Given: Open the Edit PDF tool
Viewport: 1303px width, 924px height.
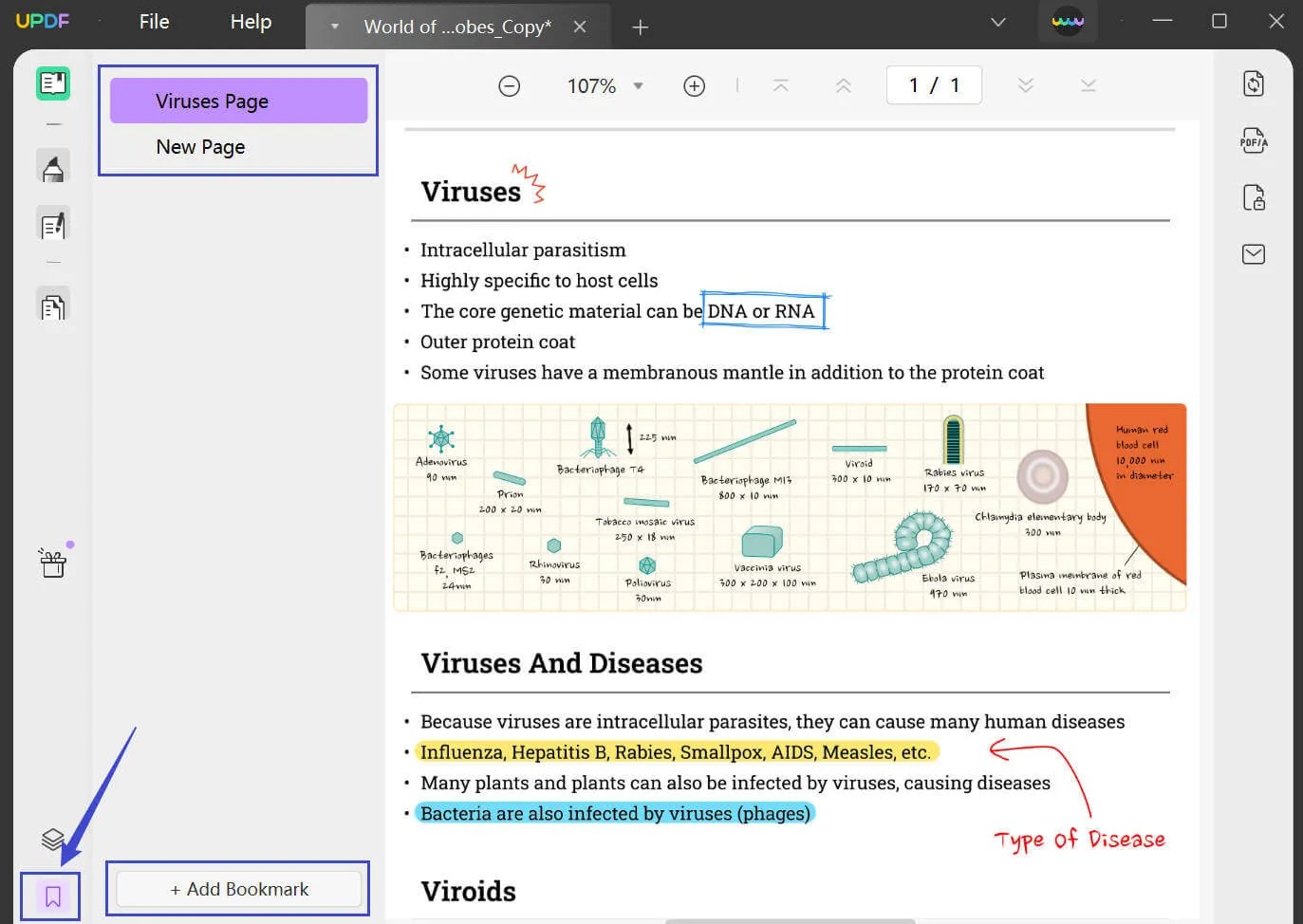Looking at the screenshot, I should click(52, 224).
